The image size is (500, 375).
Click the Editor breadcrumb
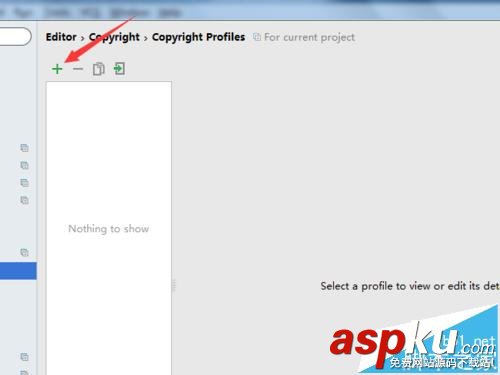[x=61, y=37]
